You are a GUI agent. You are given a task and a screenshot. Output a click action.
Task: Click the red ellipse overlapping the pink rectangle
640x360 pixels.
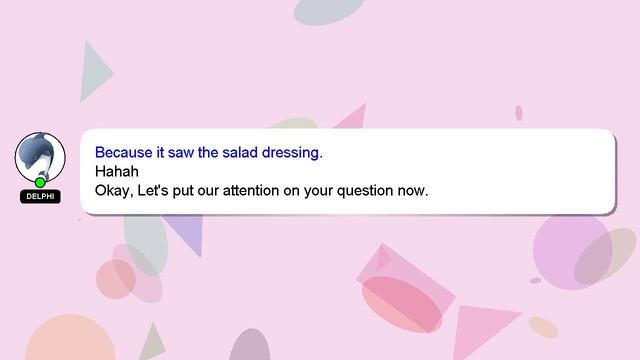[x=402, y=304]
